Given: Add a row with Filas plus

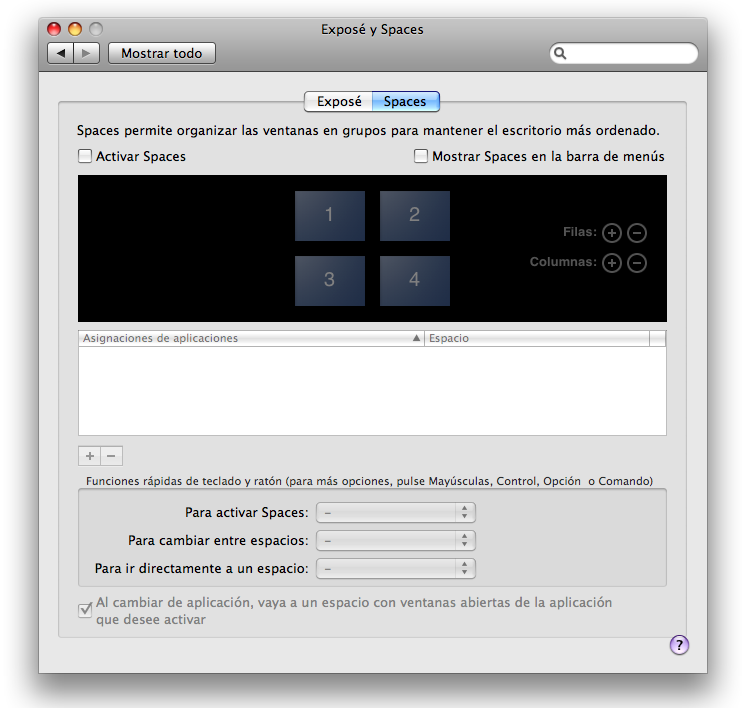Looking at the screenshot, I should [x=611, y=233].
